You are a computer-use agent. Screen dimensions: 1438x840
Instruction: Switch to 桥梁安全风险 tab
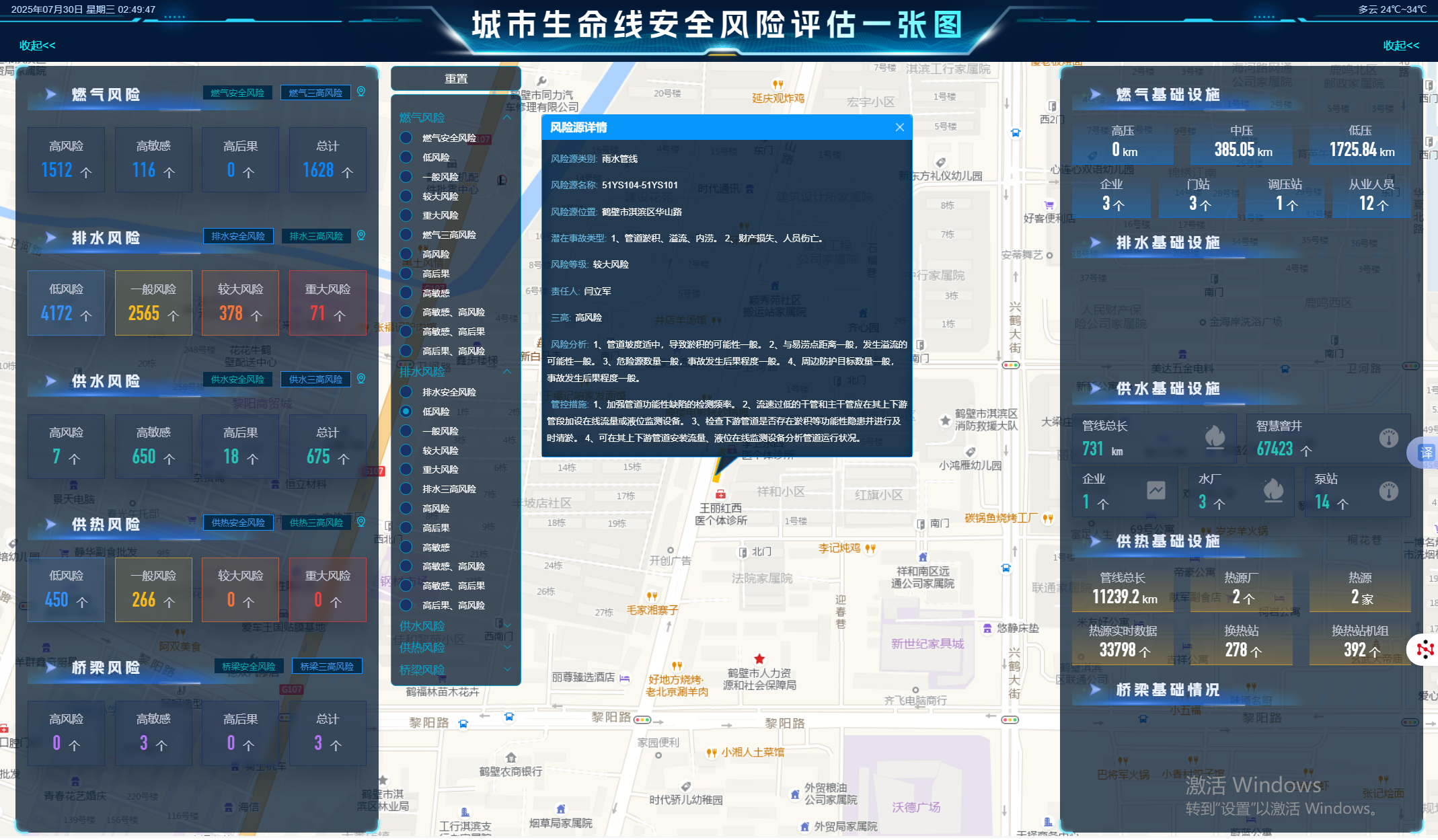click(x=248, y=666)
